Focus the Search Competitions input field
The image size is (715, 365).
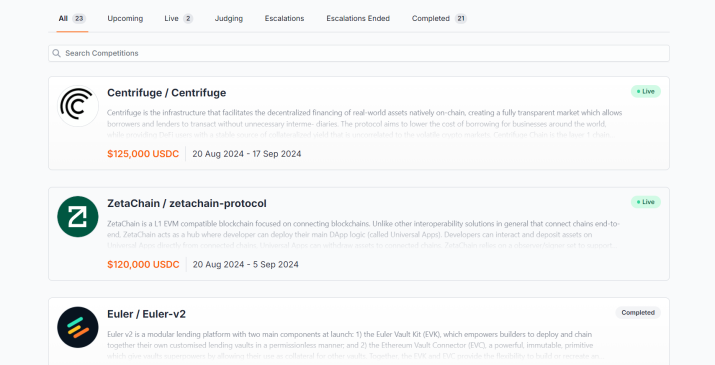pos(359,53)
